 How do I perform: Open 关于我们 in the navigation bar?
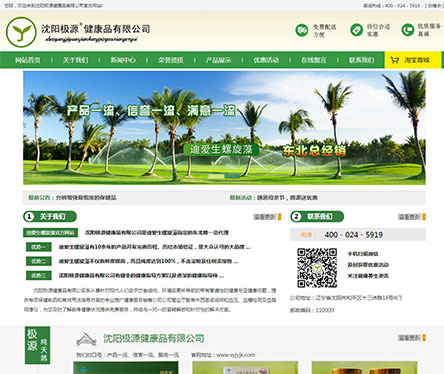(76, 60)
